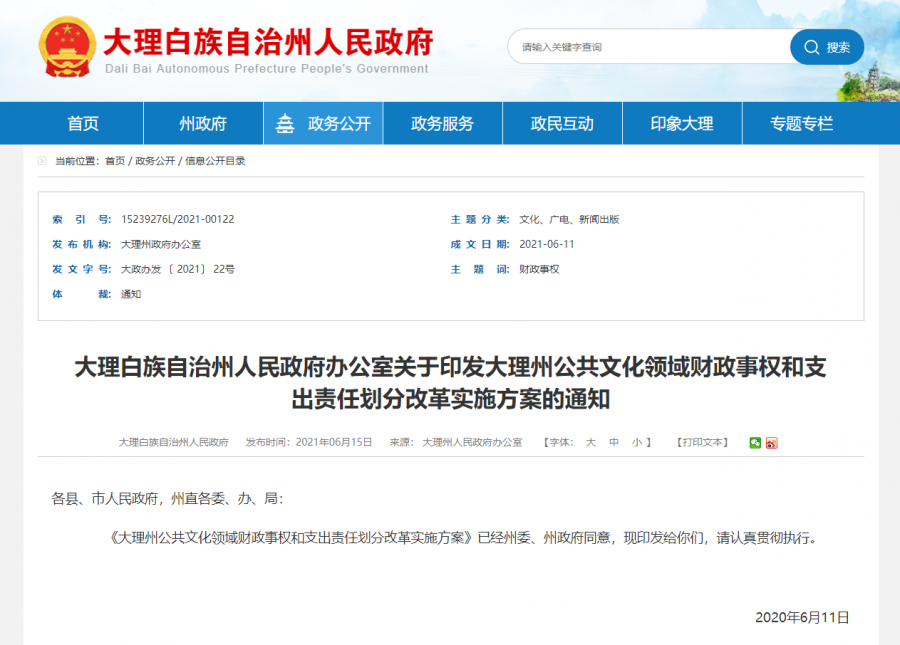The height and width of the screenshot is (645, 900).
Task: Set font size to large (大)
Action: click(x=590, y=442)
